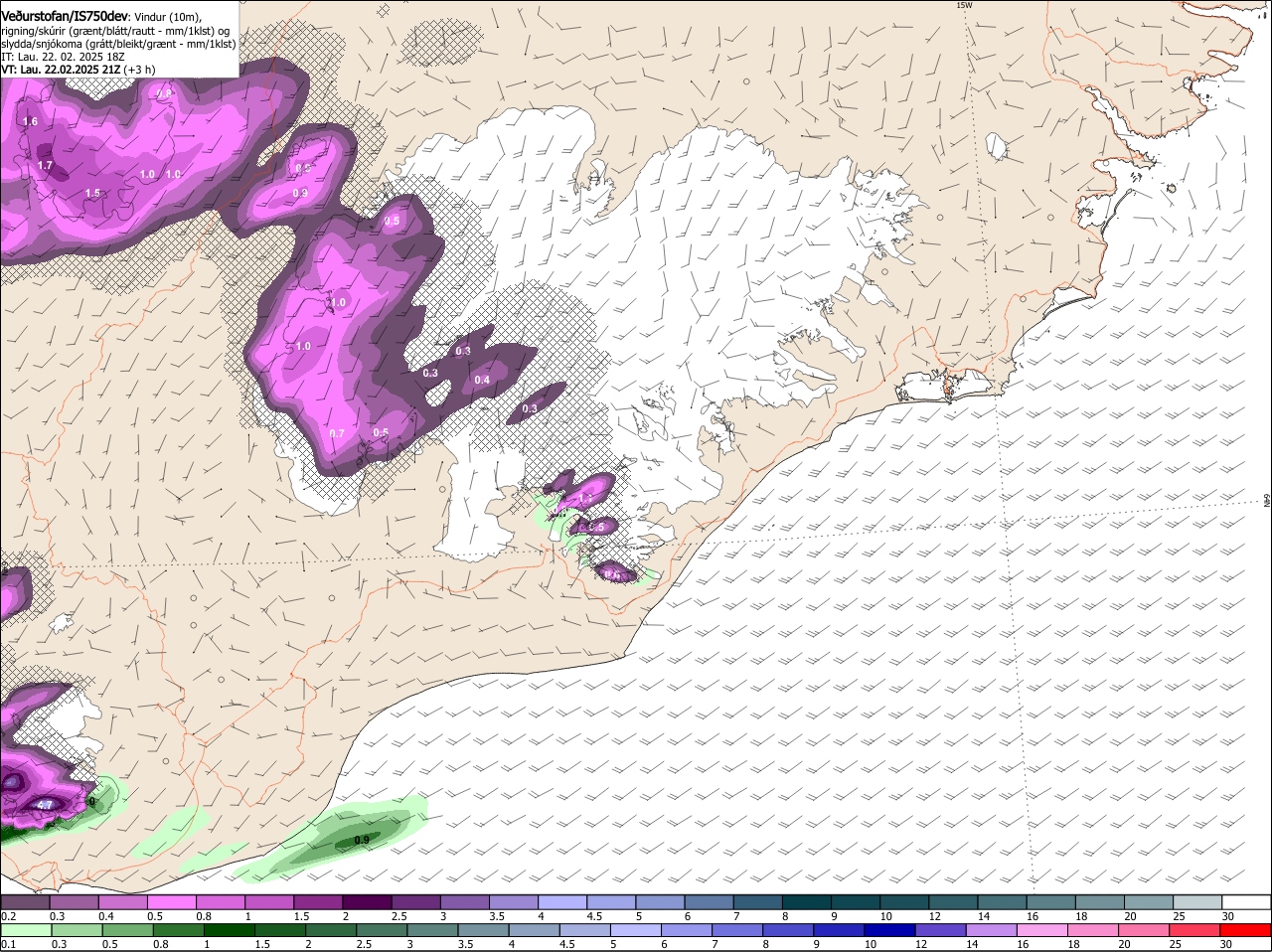The image size is (1272, 952).
Task: Click the lower scale swatch between 16 and 18
Action: pos(1042,930)
